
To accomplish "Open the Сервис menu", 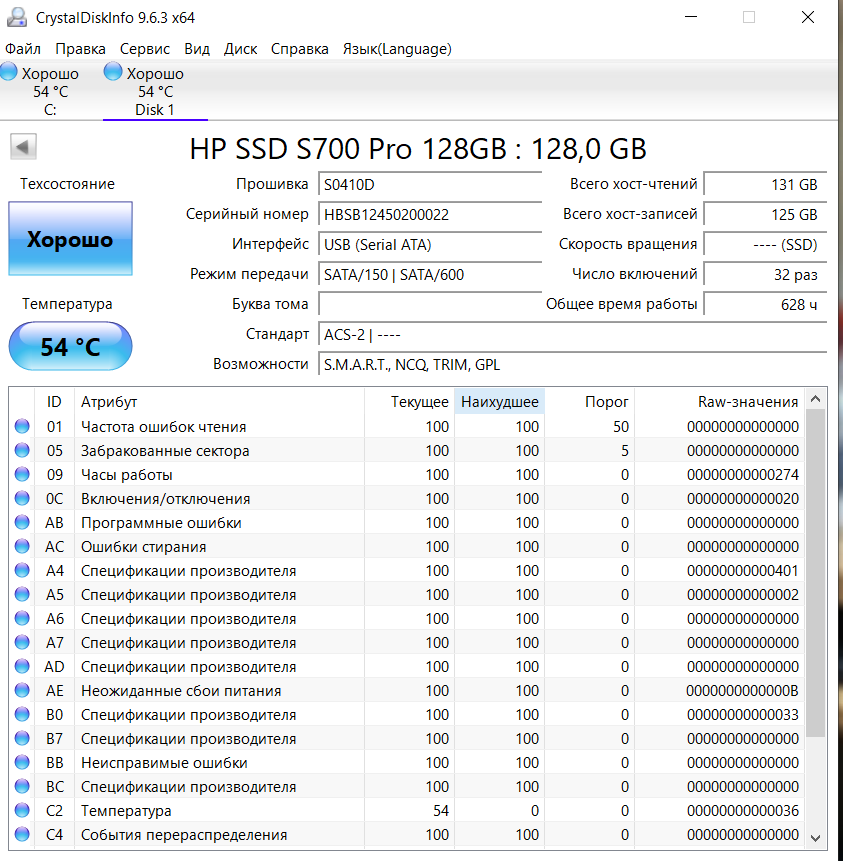I will (x=145, y=49).
